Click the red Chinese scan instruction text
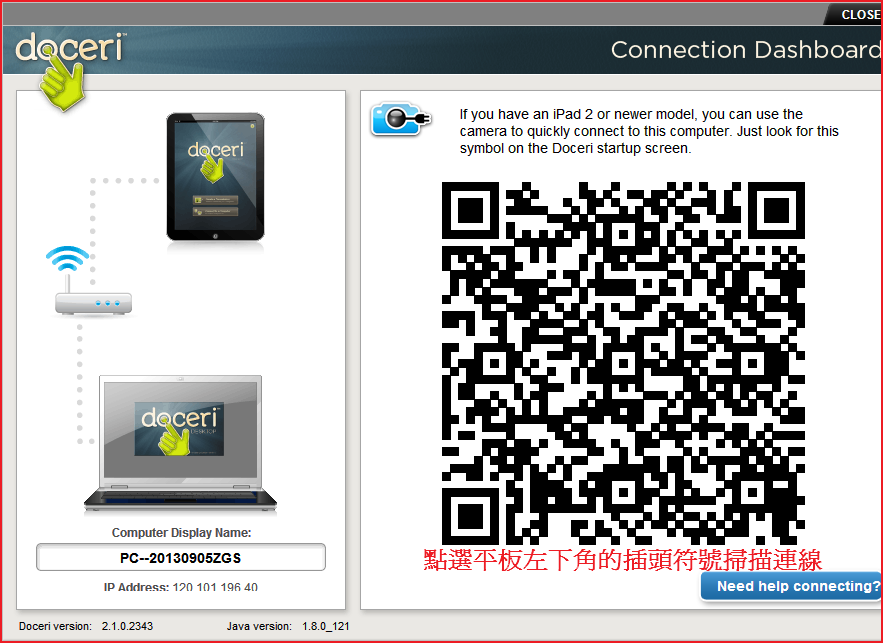The width and height of the screenshot is (883, 643). tap(622, 560)
